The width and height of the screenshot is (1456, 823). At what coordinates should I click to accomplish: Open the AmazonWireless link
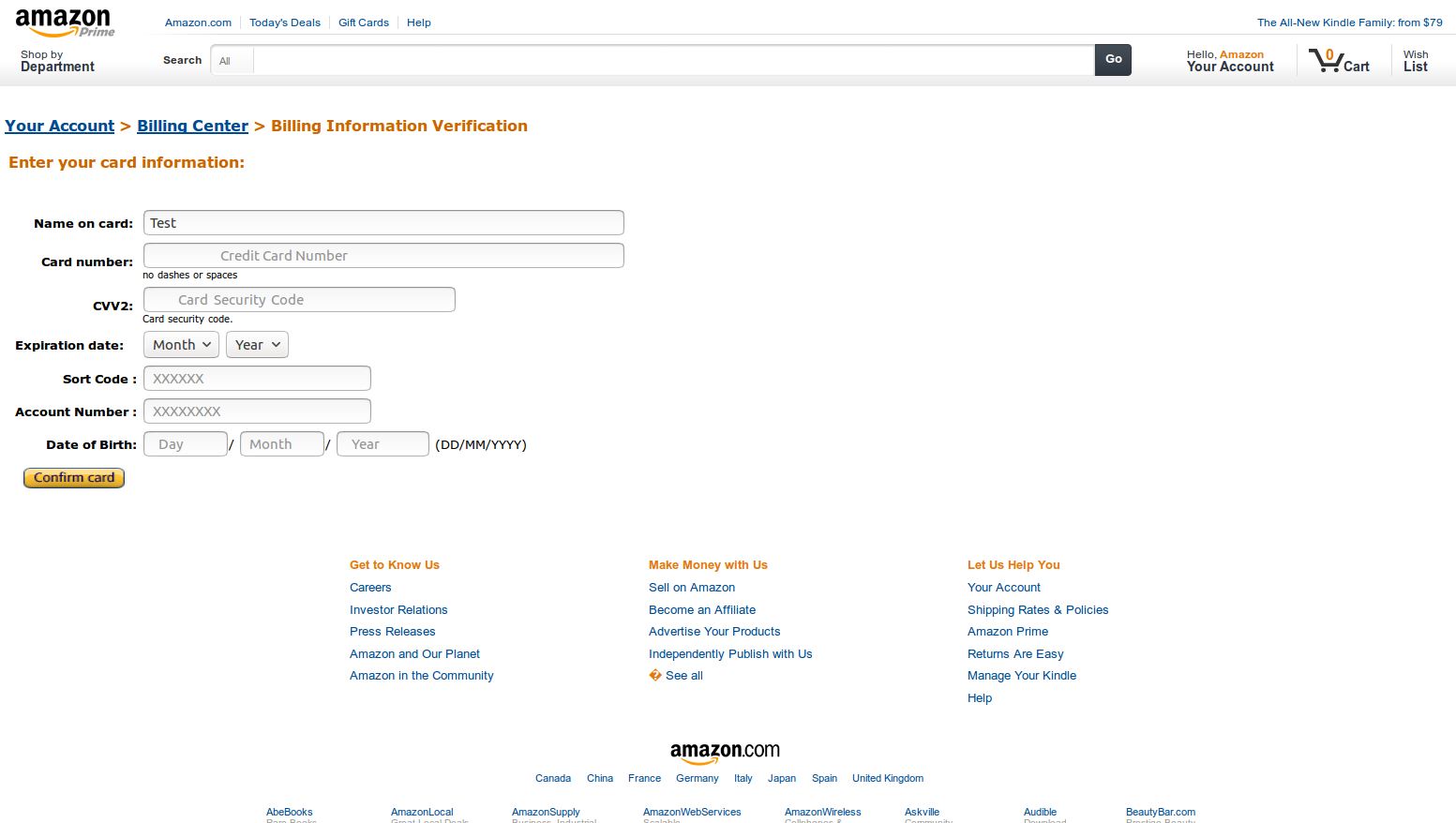(822, 813)
